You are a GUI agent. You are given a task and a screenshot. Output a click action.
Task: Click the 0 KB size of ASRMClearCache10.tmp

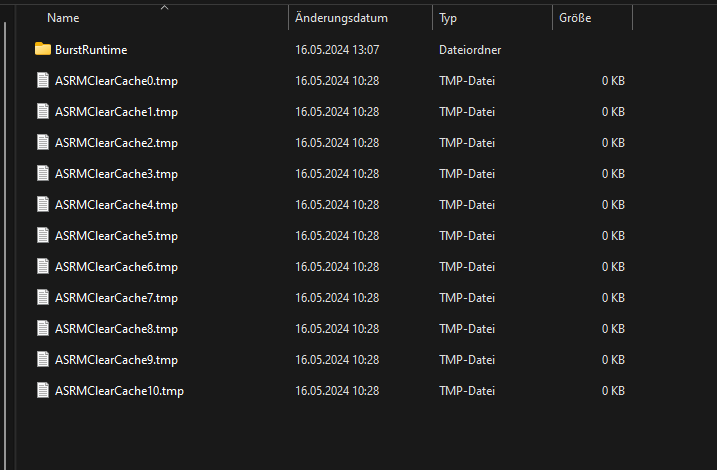point(613,390)
